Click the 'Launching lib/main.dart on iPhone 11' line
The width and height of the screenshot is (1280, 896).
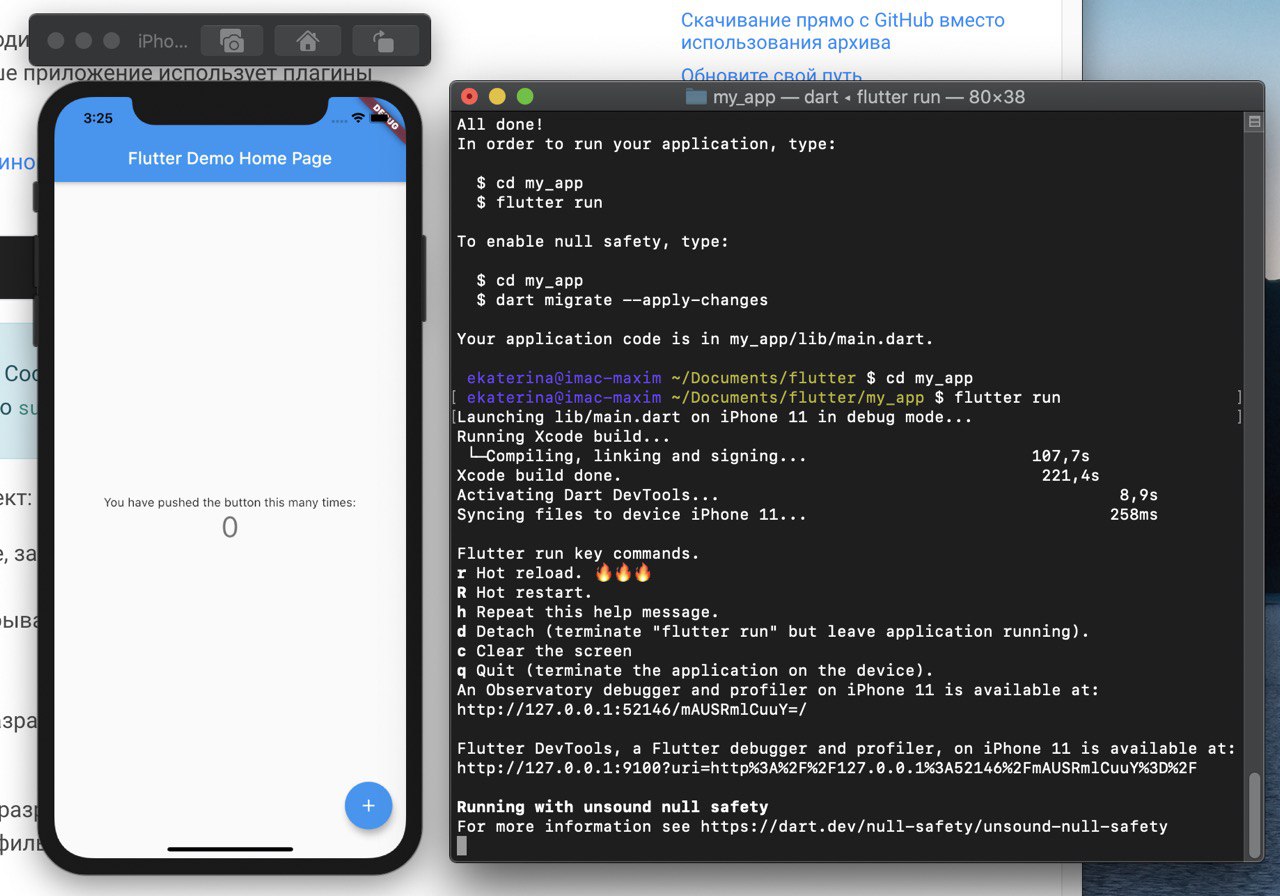715,417
